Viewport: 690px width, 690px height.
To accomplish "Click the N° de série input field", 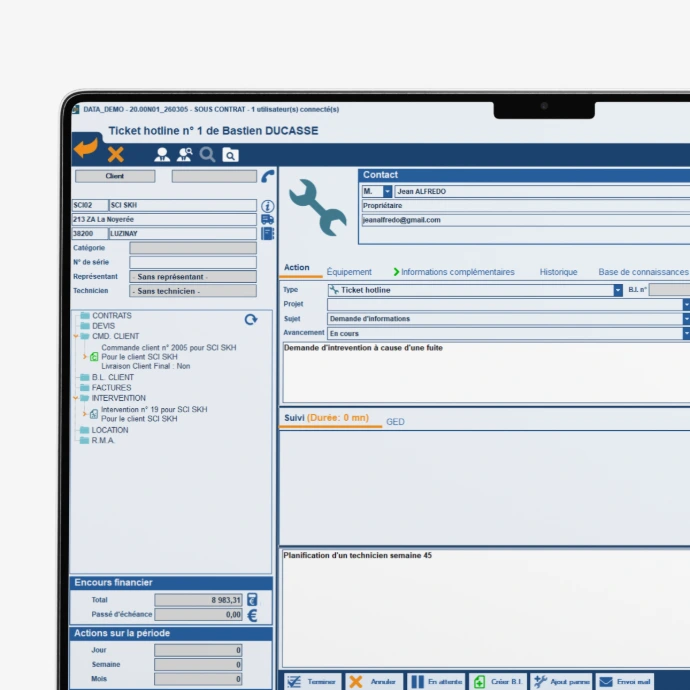I will click(193, 262).
